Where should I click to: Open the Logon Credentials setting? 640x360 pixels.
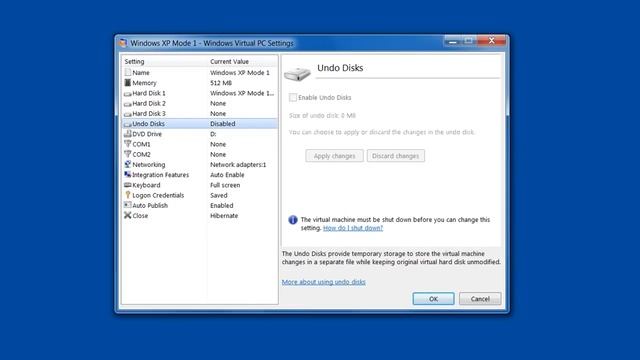(x=200, y=195)
